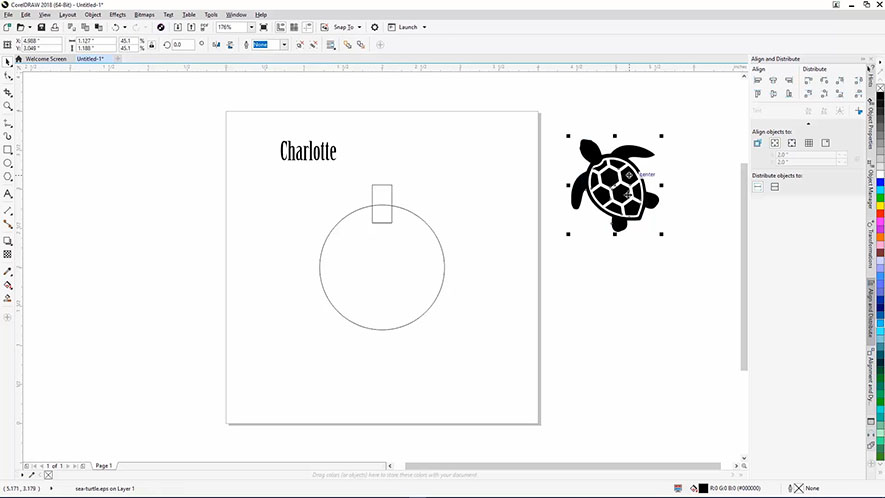
Task: Switch to the Welcome Screen tab
Action: (46, 58)
